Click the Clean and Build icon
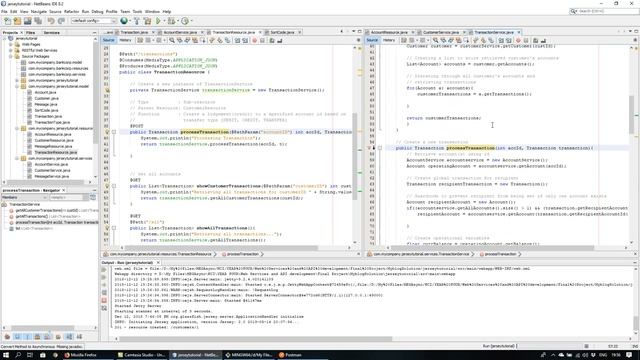The image size is (640, 360). click(147, 21)
